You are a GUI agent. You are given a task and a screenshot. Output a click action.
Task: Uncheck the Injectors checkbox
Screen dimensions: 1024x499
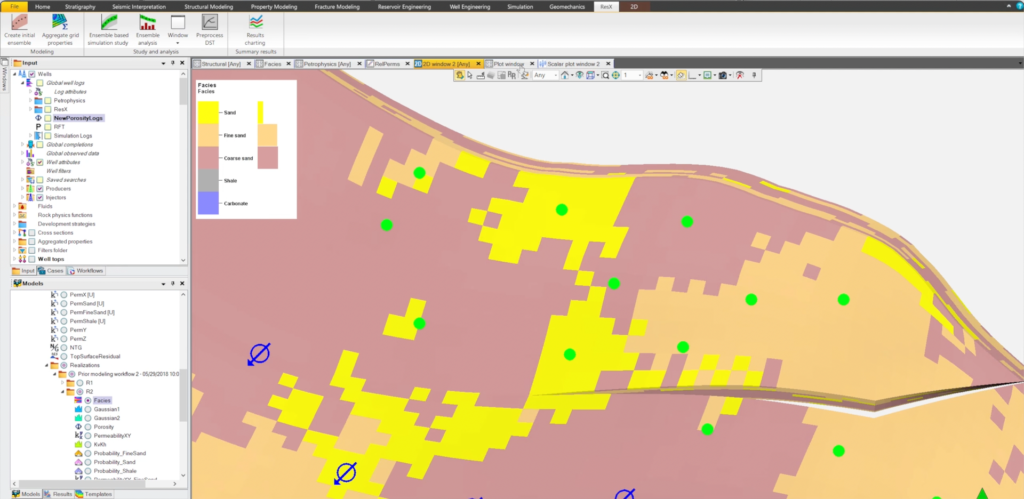pos(39,197)
